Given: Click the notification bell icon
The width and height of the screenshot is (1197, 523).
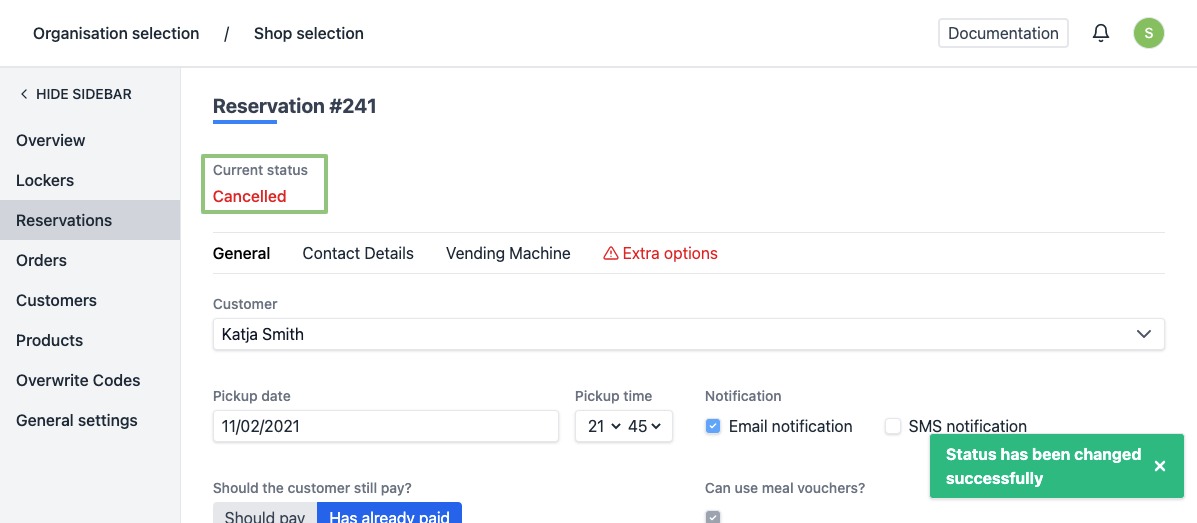Looking at the screenshot, I should (x=1101, y=33).
